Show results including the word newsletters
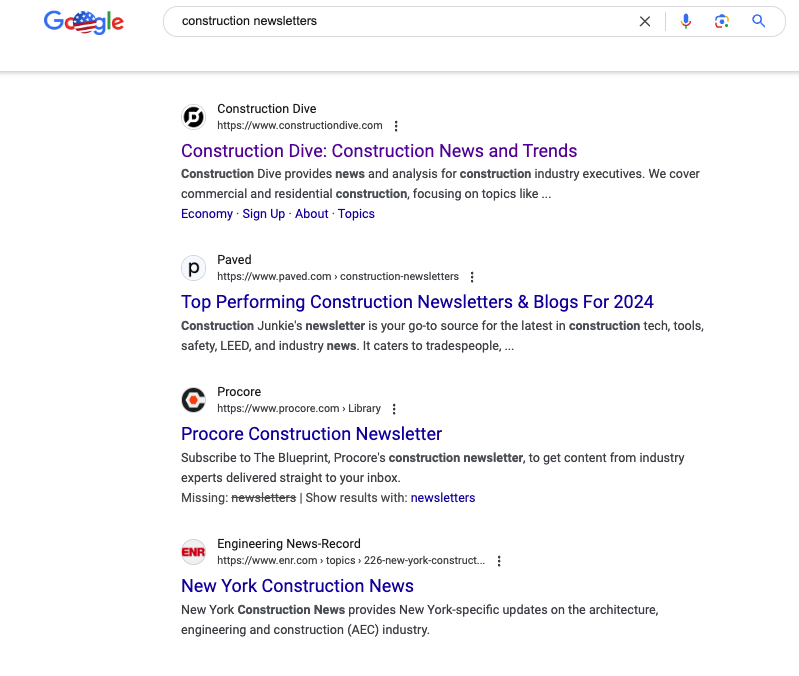The width and height of the screenshot is (799, 676). [443, 498]
